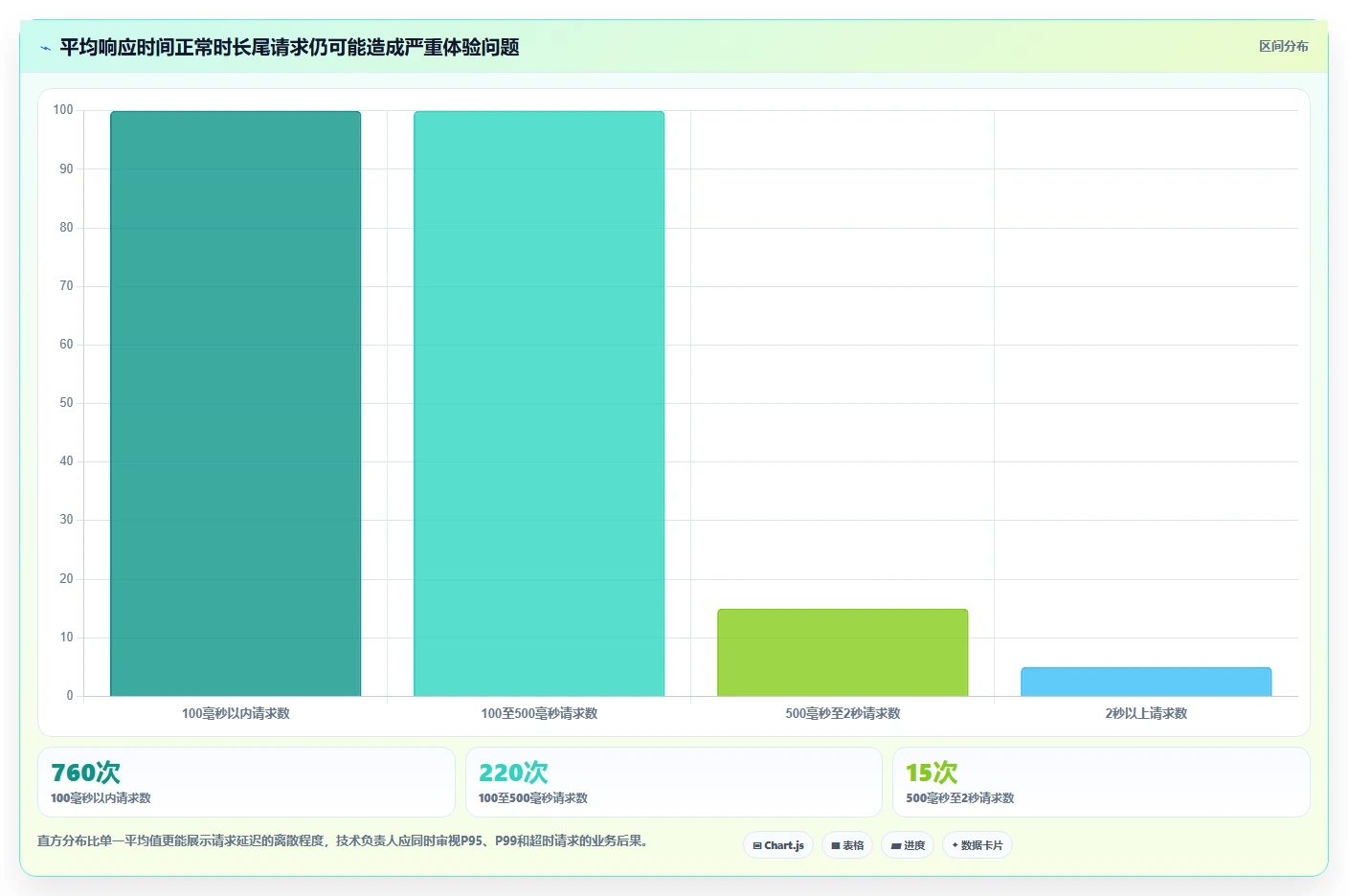Click the blue 2秒以上 bar
Image resolution: width=1348 pixels, height=896 pixels.
tap(1146, 682)
